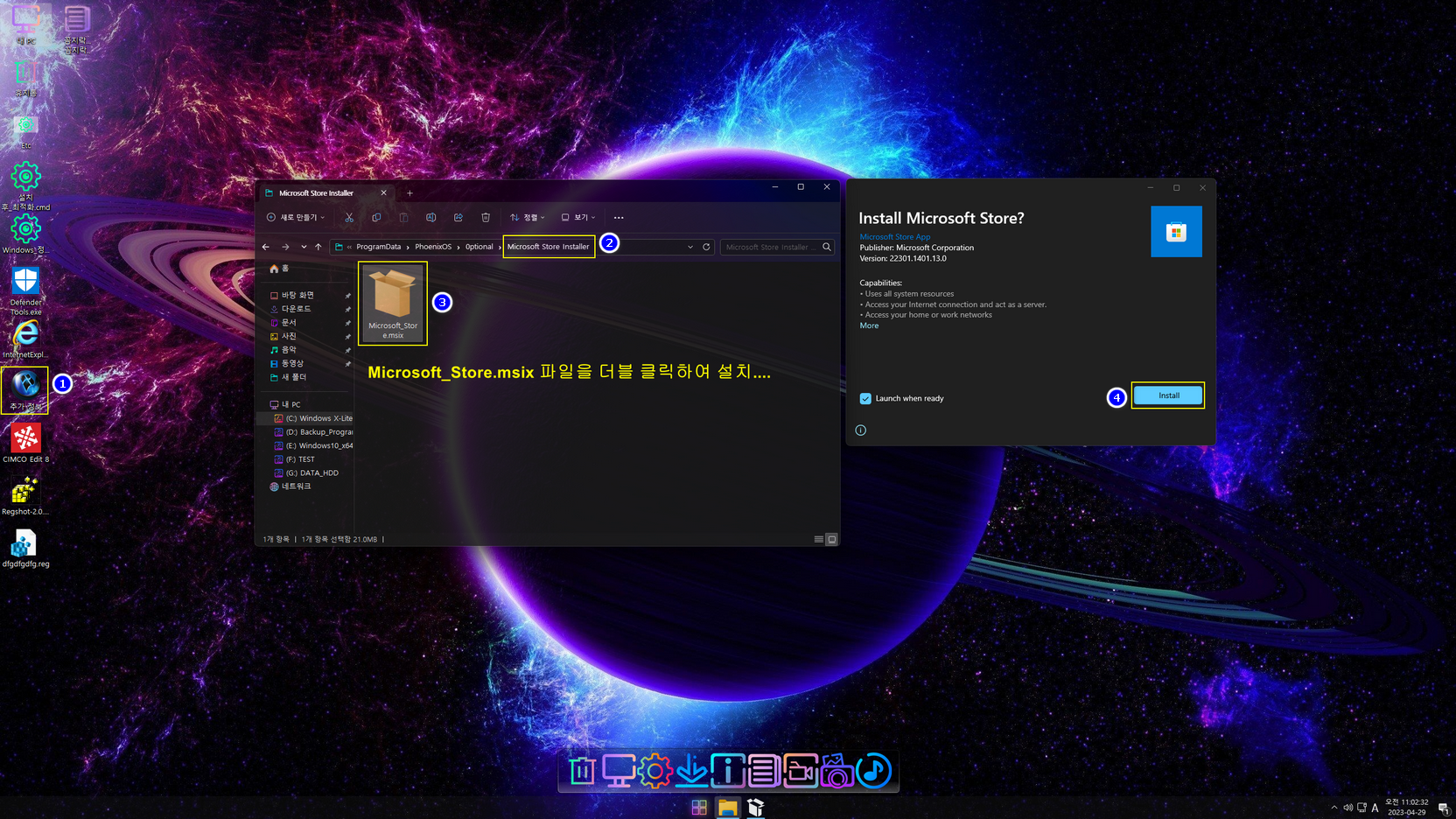The height and width of the screenshot is (819, 1456).
Task: Click Optional in the breadcrumb path
Action: pyautogui.click(x=479, y=247)
